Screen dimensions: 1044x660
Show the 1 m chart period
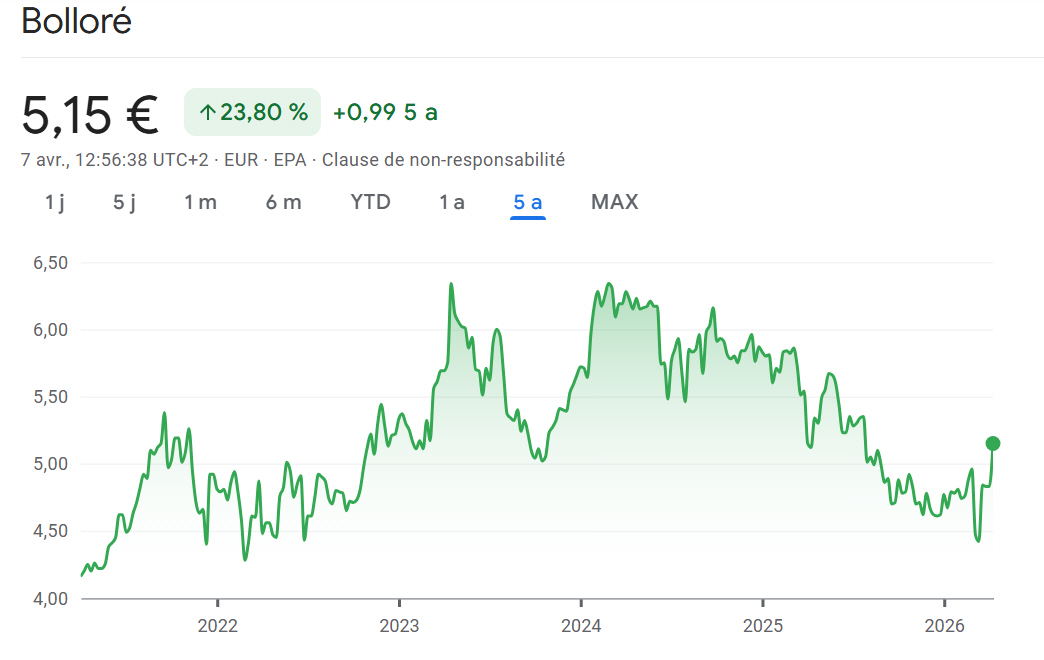(x=200, y=202)
